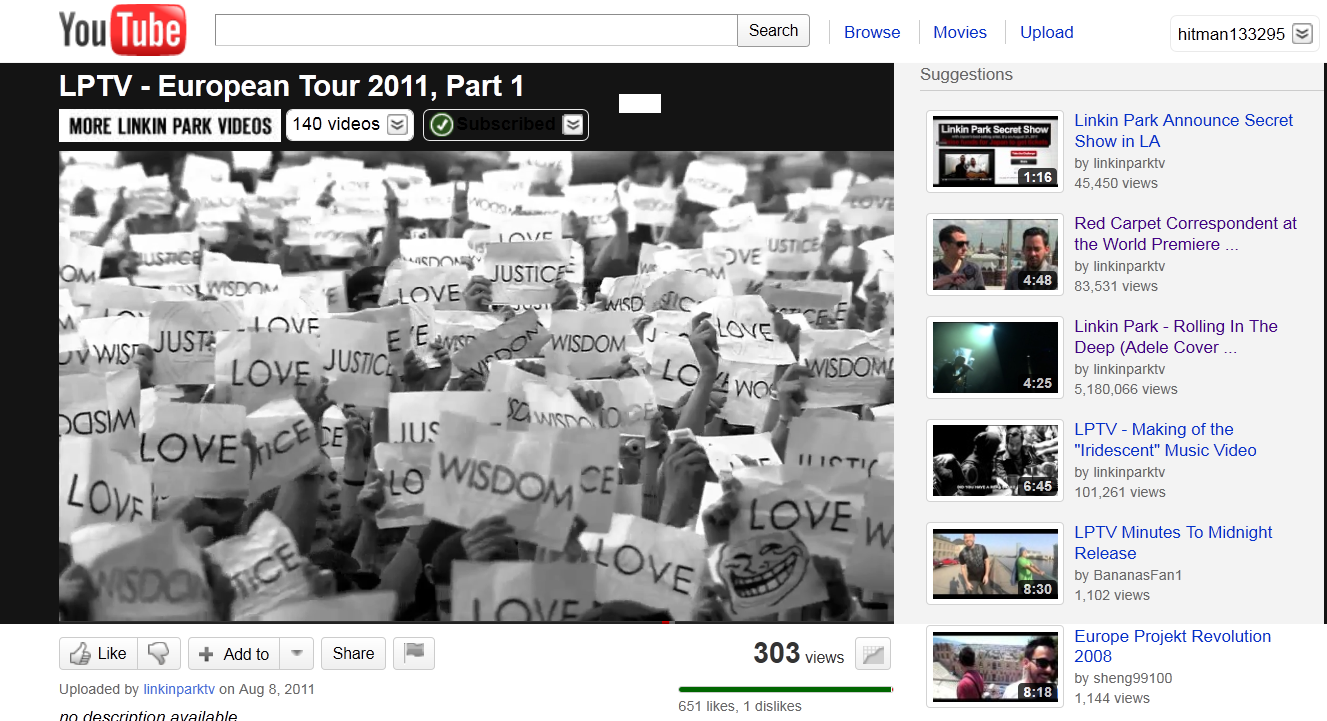Image resolution: width=1327 pixels, height=721 pixels.
Task: Open the video statistics chart icon
Action: [874, 655]
